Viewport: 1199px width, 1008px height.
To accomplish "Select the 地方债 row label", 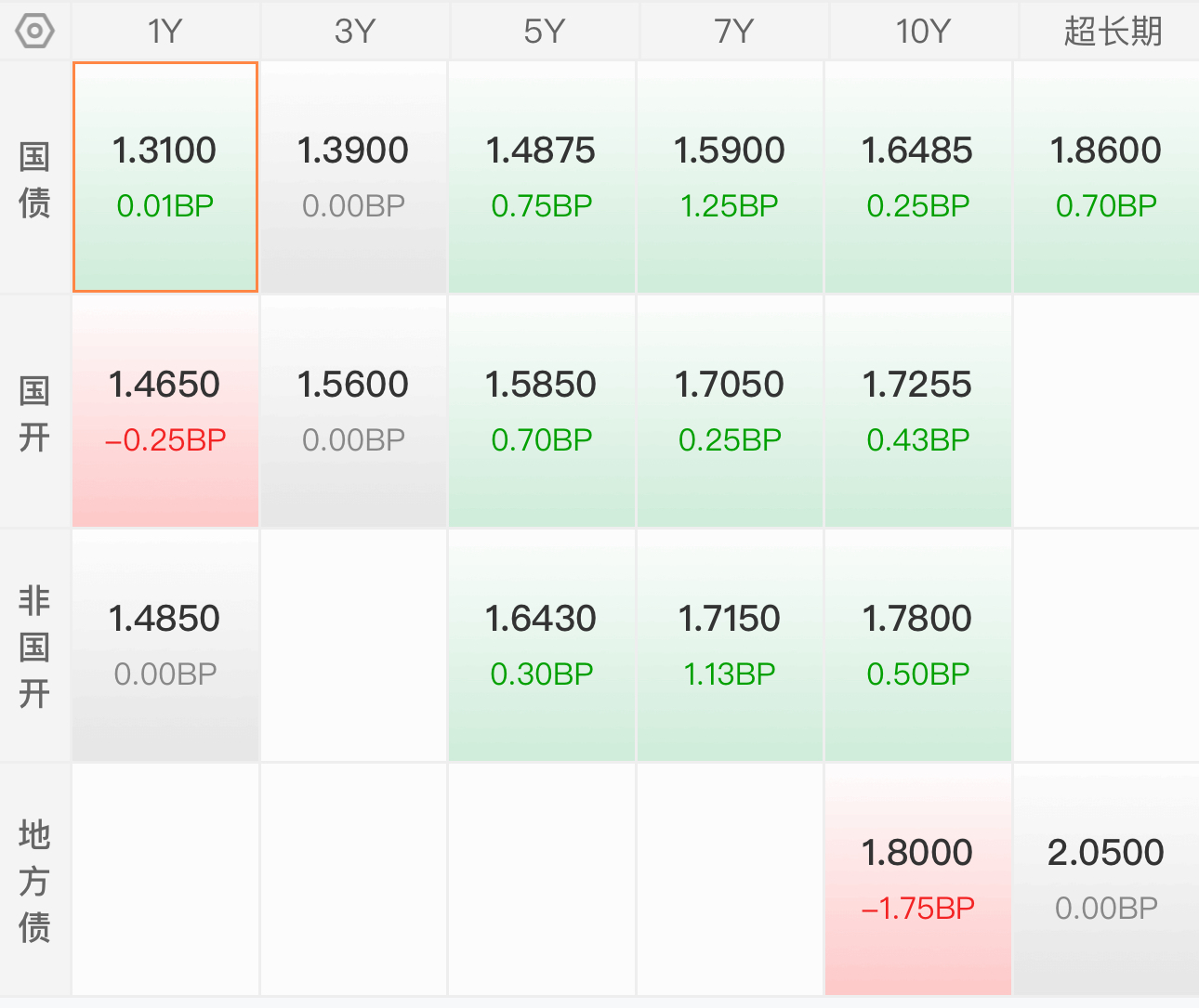I will click(x=34, y=881).
